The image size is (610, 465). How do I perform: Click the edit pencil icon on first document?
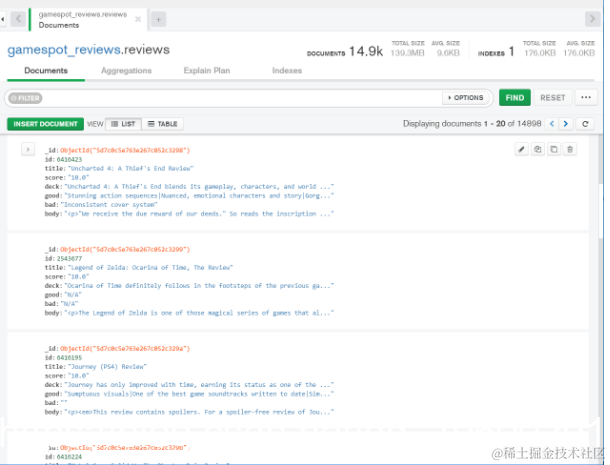click(x=521, y=149)
